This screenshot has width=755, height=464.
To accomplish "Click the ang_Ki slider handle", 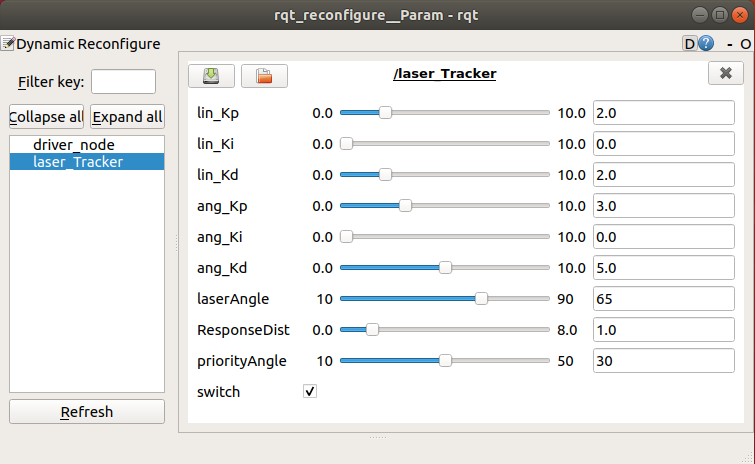I will tap(346, 236).
